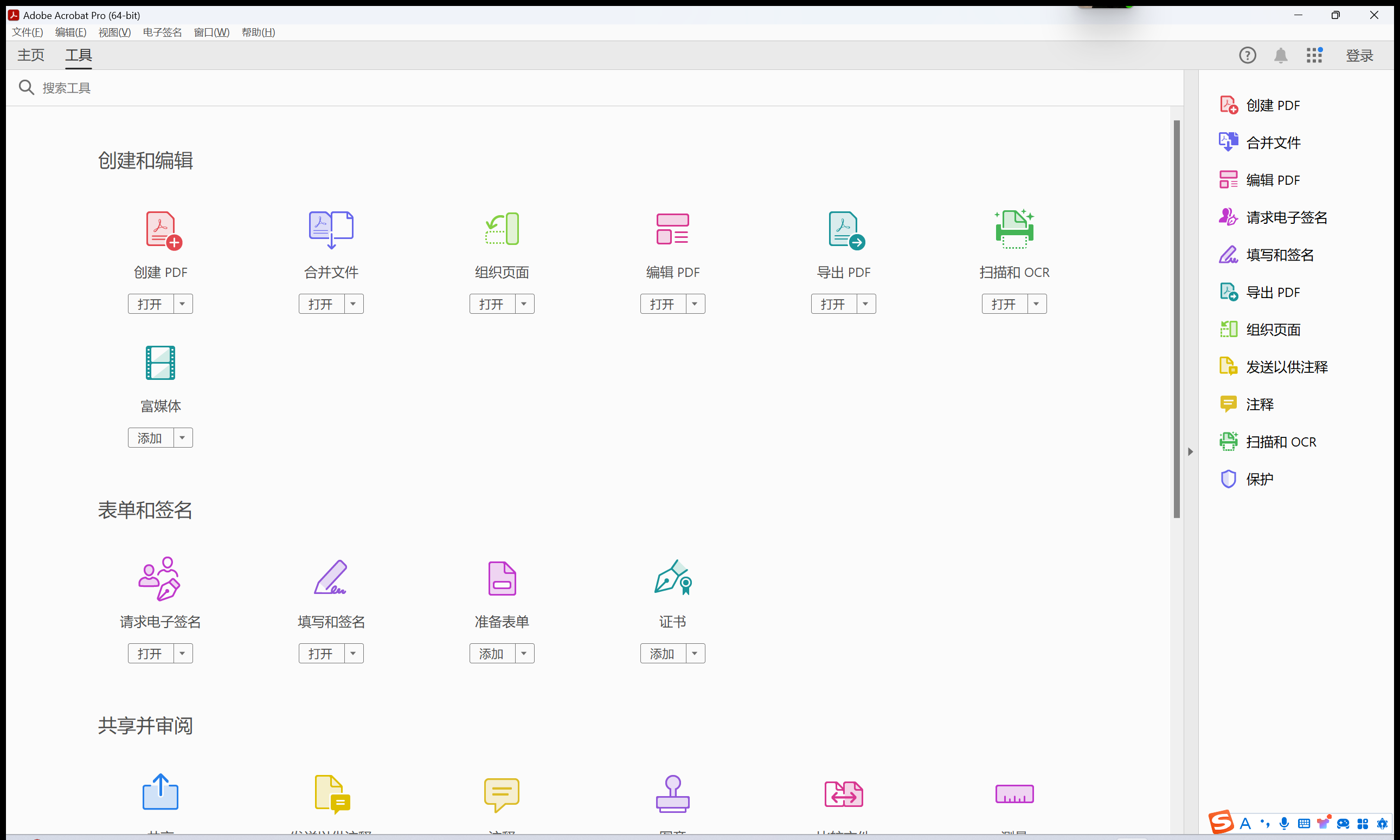Image resolution: width=1400 pixels, height=840 pixels.
Task: Switch to the 主页 tab
Action: [30, 55]
